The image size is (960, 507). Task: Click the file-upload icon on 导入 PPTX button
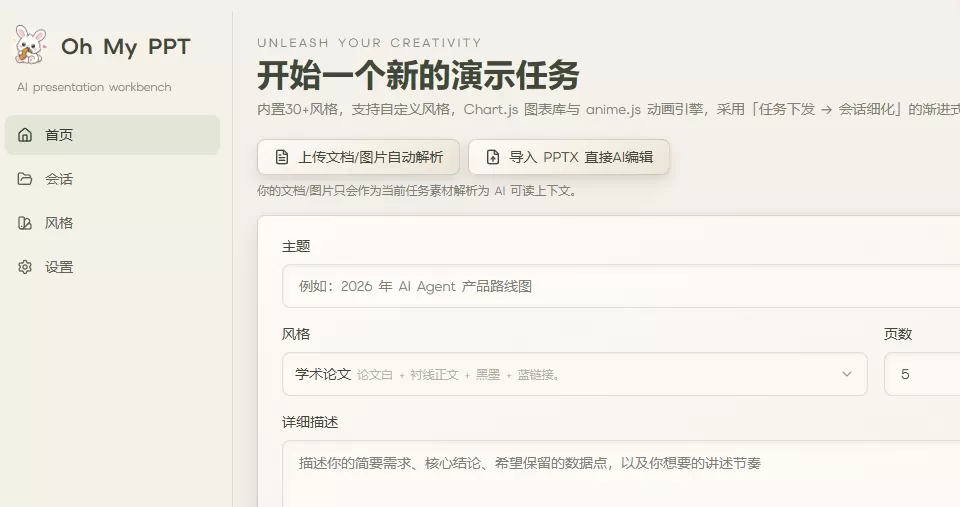pyautogui.click(x=493, y=157)
